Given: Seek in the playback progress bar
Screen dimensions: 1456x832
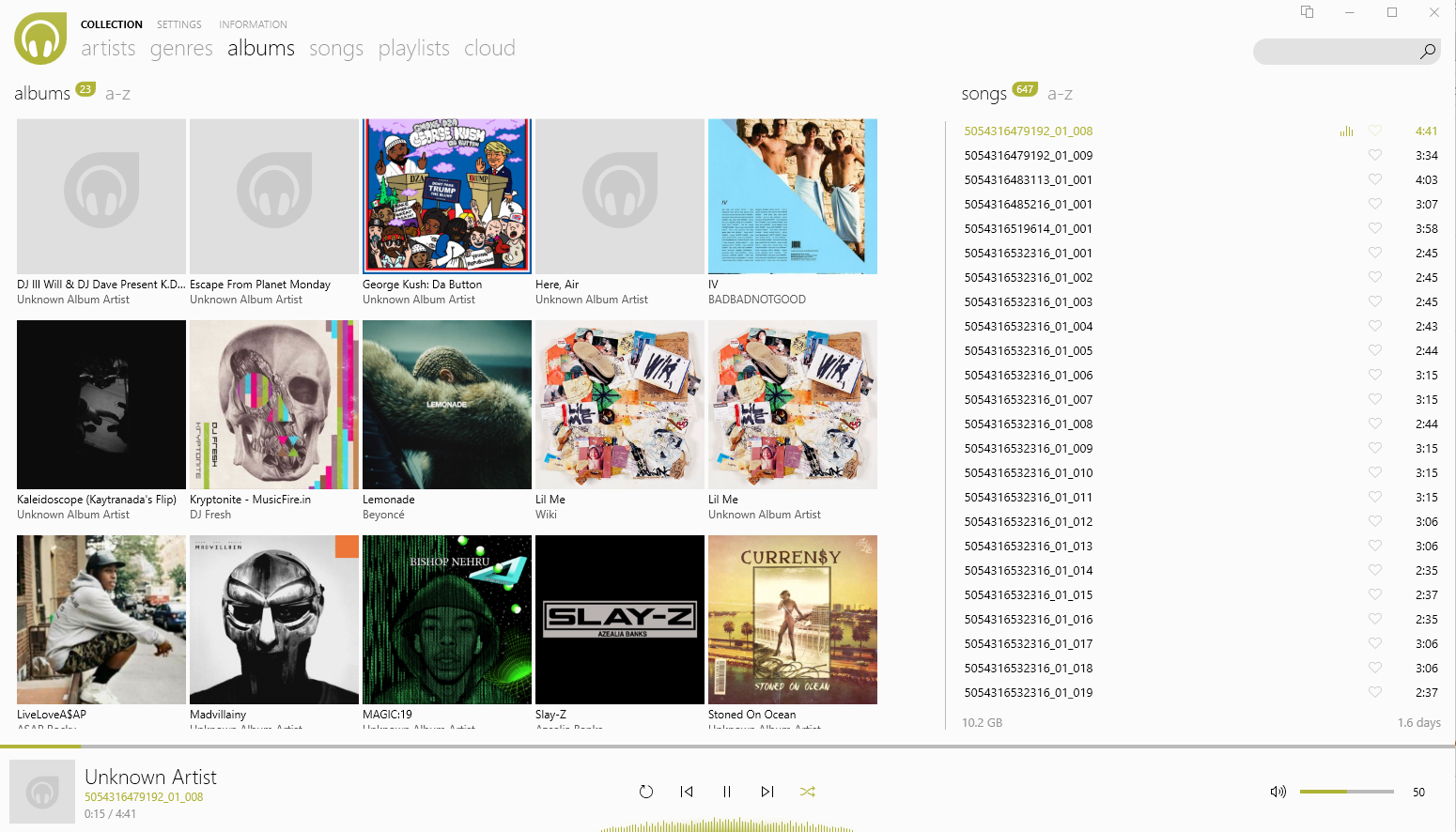Looking at the screenshot, I should coord(728,747).
